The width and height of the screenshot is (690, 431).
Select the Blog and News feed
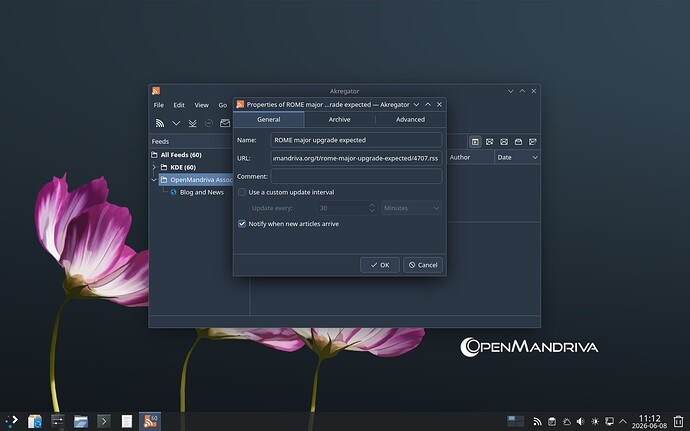click(x=202, y=192)
